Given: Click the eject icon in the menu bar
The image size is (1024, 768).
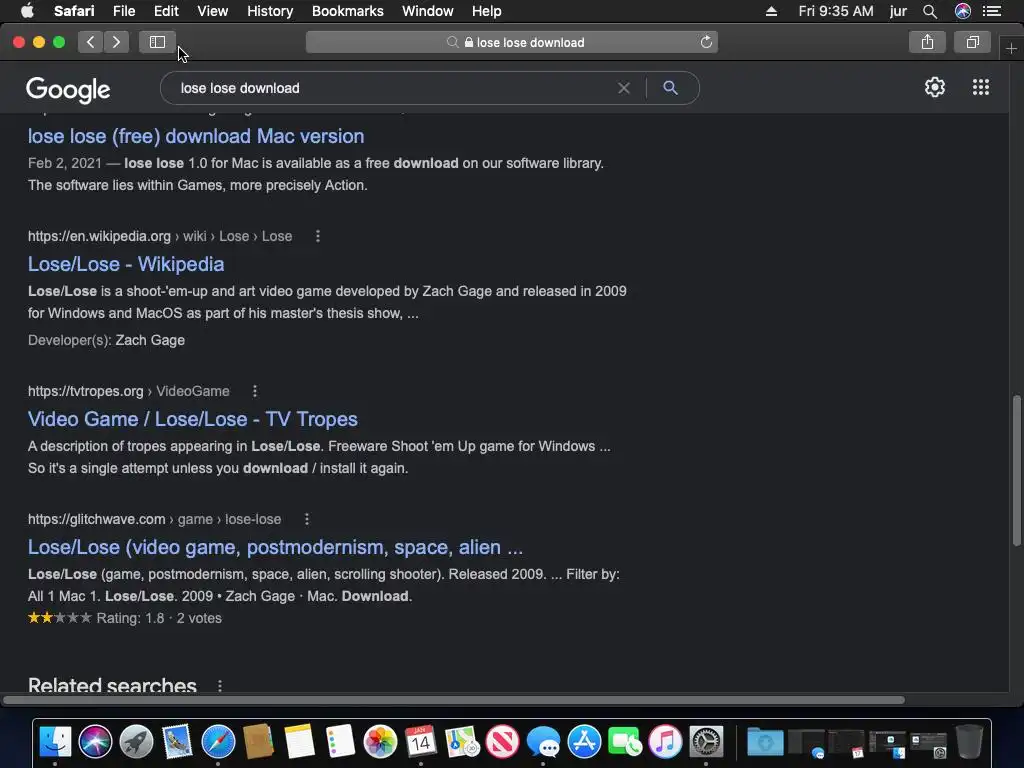Looking at the screenshot, I should pos(771,11).
